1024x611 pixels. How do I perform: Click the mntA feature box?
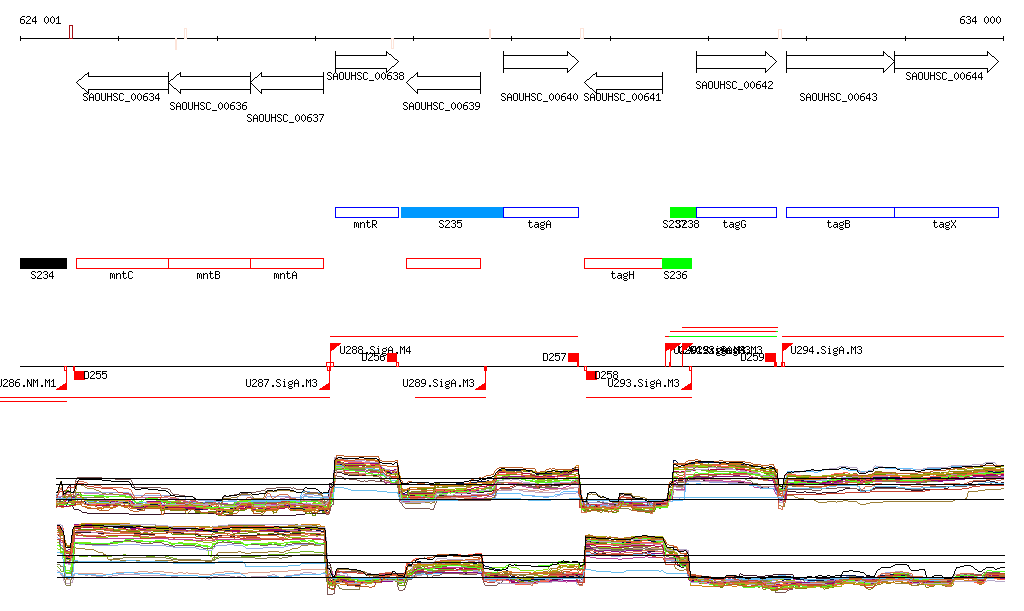287,264
